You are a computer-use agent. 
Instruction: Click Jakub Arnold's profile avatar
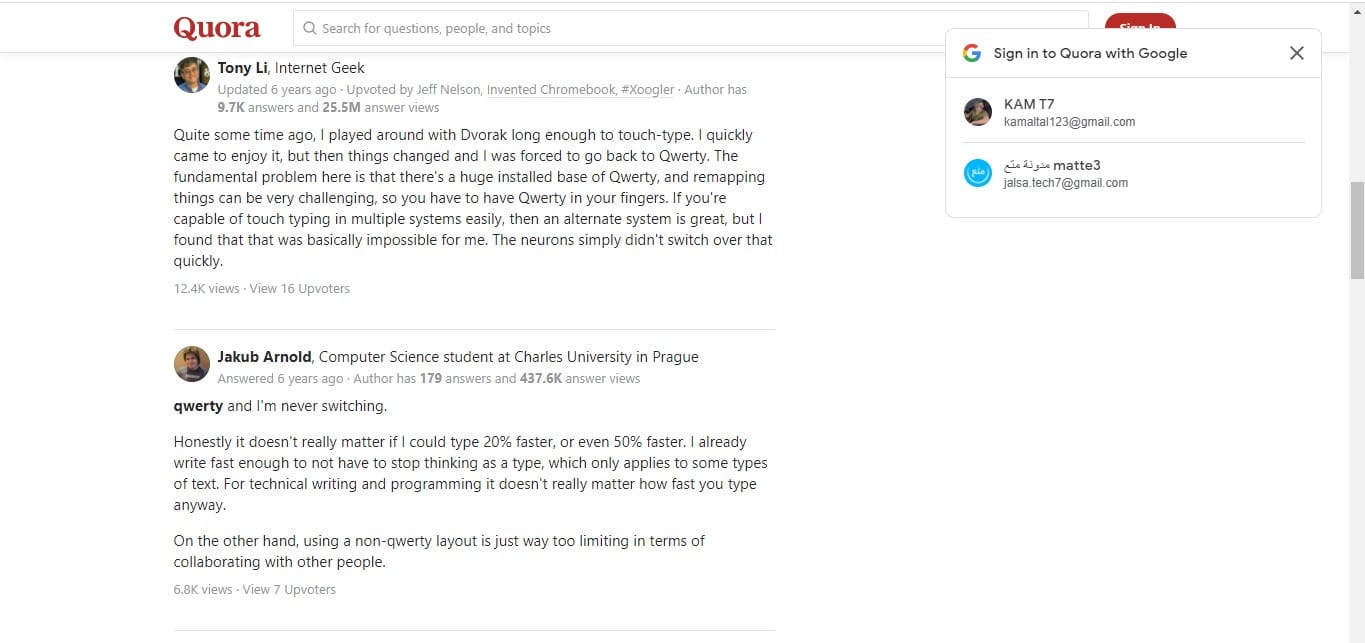tap(191, 364)
